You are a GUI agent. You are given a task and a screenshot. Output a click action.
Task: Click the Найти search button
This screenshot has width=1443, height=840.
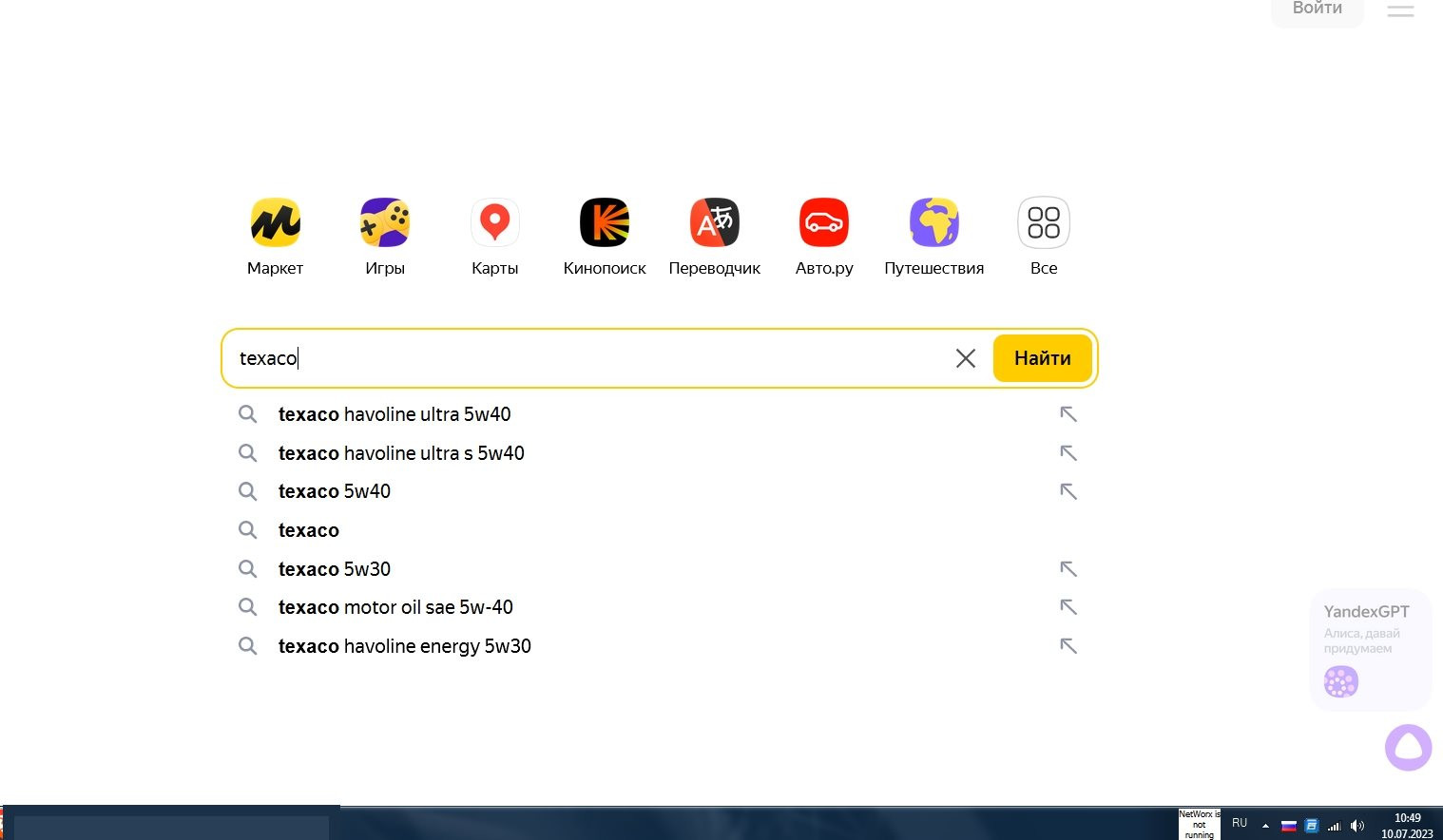[1043, 358]
